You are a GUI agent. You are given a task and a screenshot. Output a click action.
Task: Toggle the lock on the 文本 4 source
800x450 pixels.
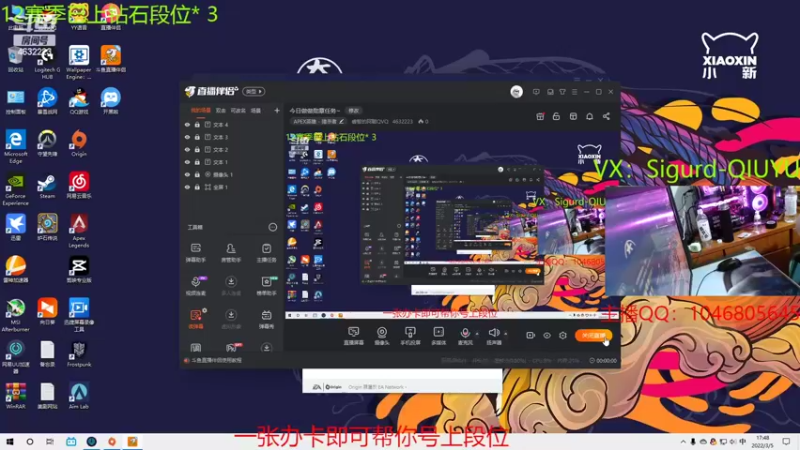point(197,124)
